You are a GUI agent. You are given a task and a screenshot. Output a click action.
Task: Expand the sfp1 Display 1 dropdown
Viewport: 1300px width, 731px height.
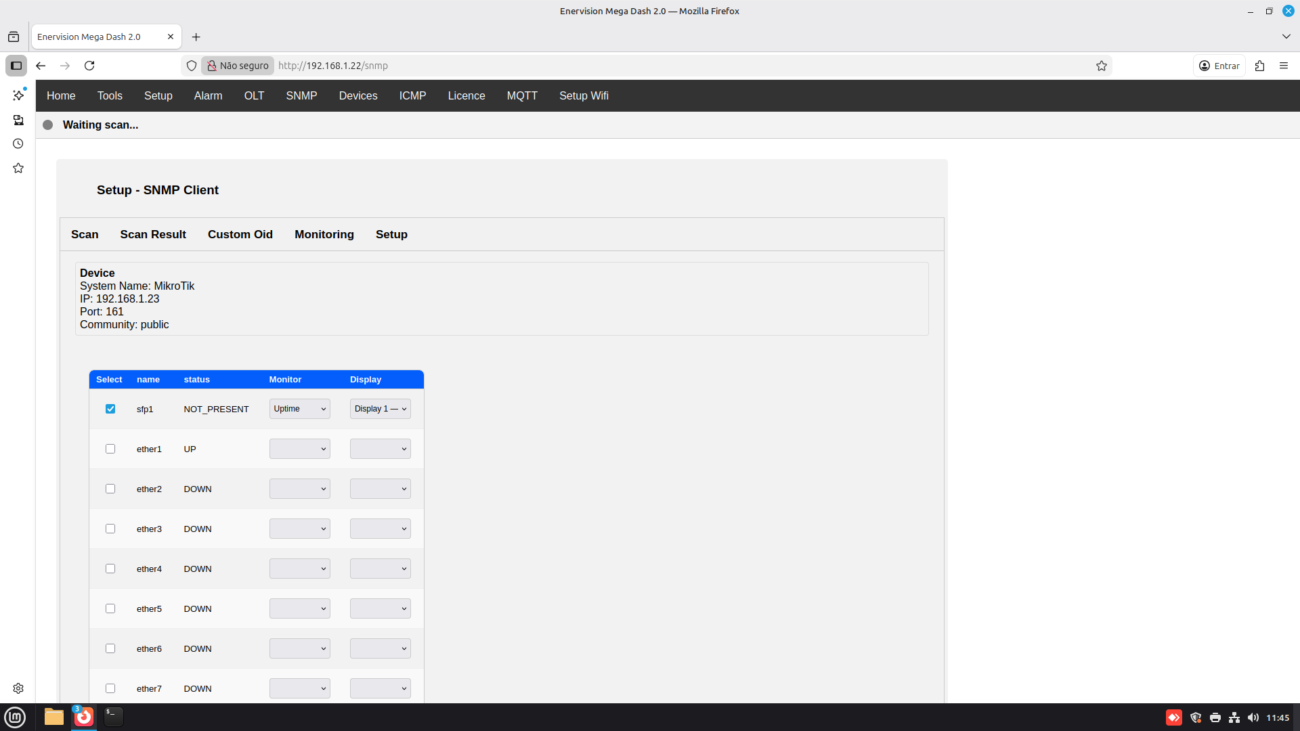click(x=380, y=409)
